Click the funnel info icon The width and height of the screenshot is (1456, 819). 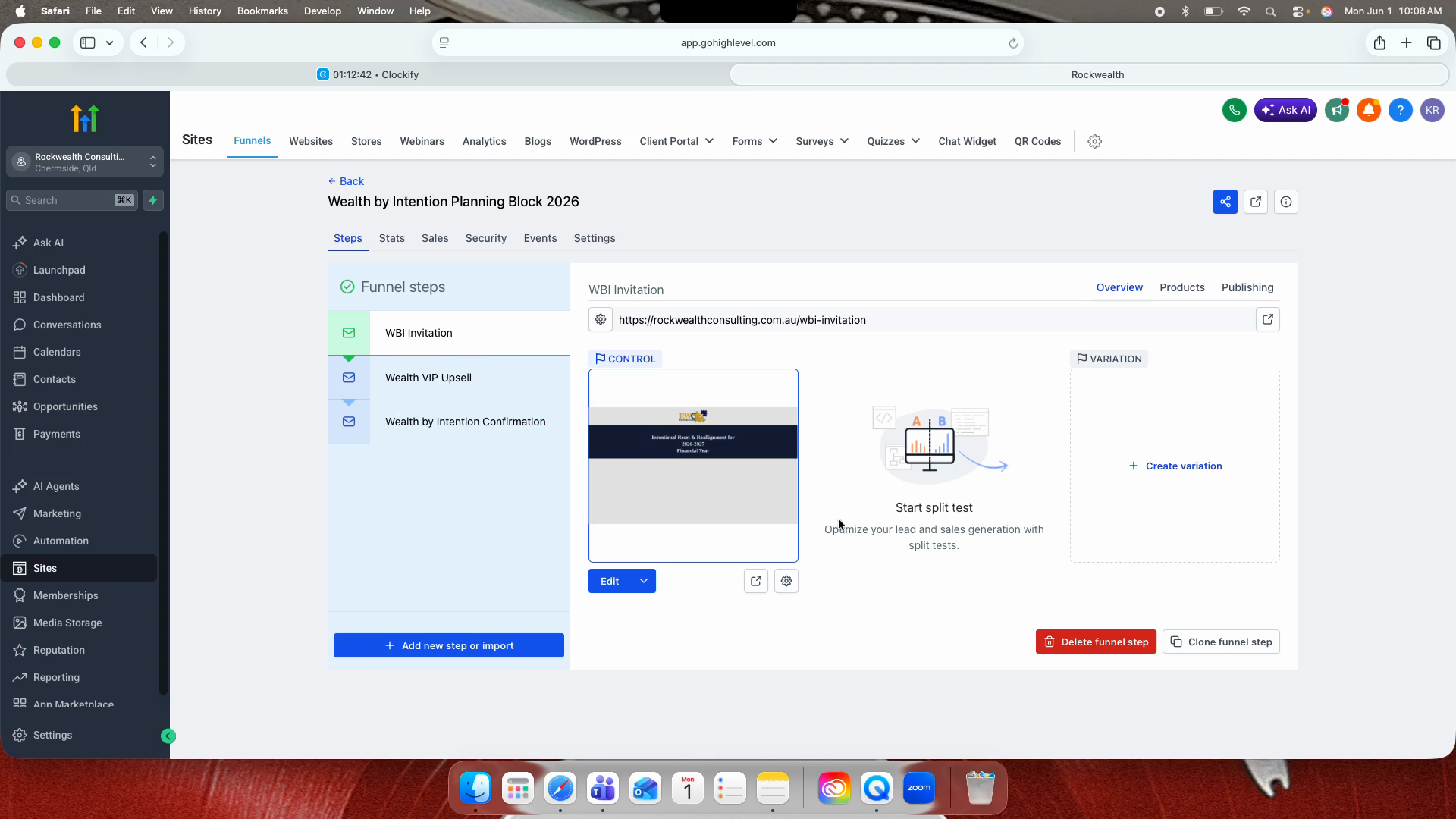(x=1286, y=202)
